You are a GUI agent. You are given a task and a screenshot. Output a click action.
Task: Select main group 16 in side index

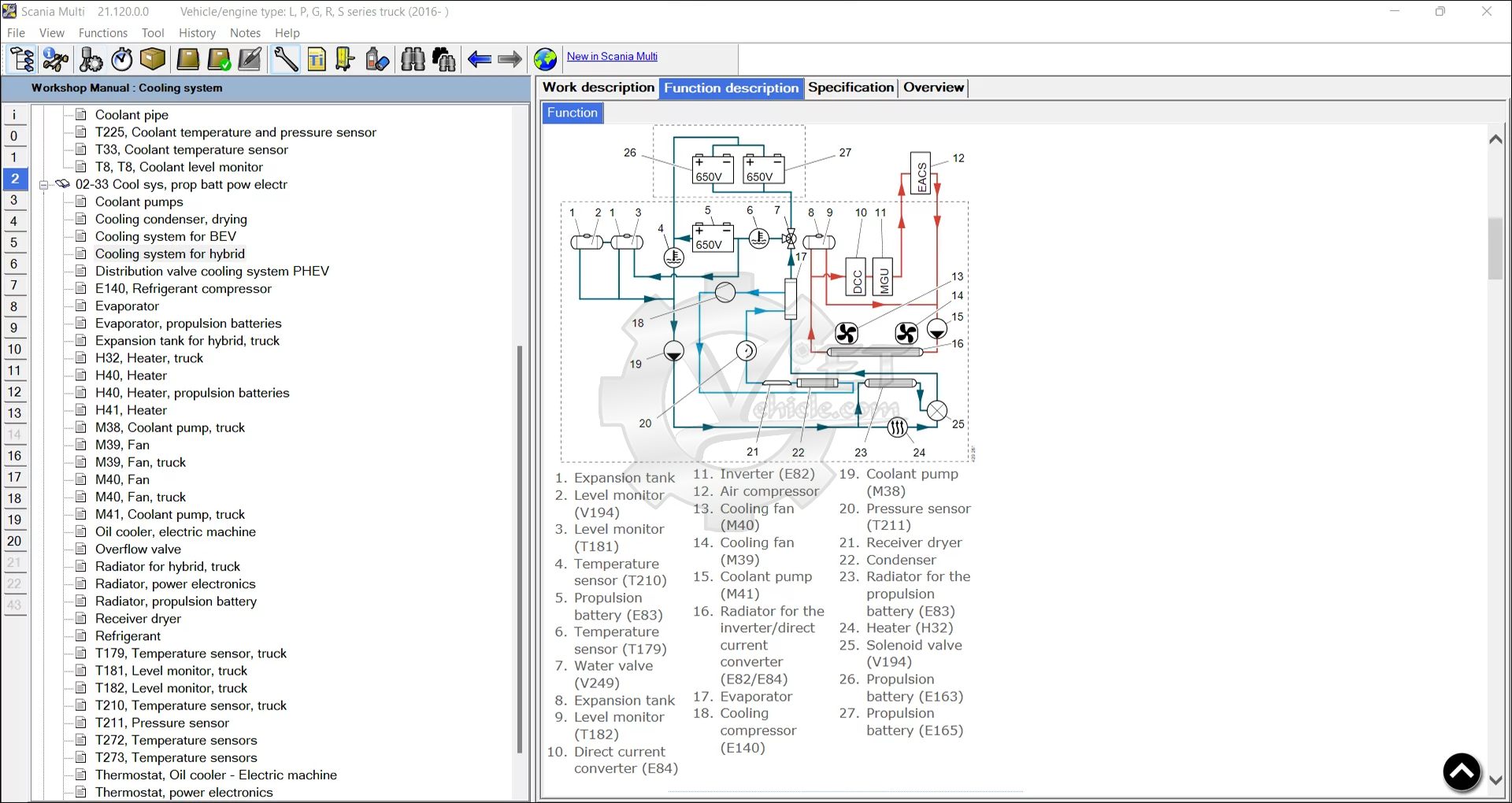[14, 456]
